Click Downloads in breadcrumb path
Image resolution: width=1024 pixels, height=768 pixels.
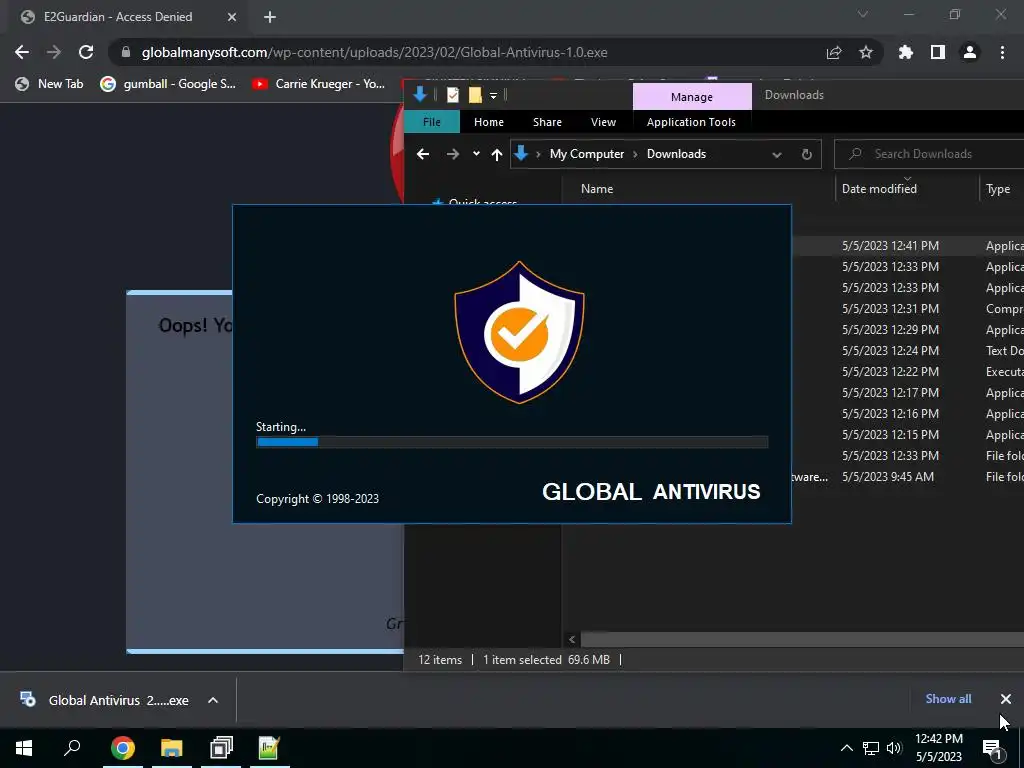click(x=676, y=154)
